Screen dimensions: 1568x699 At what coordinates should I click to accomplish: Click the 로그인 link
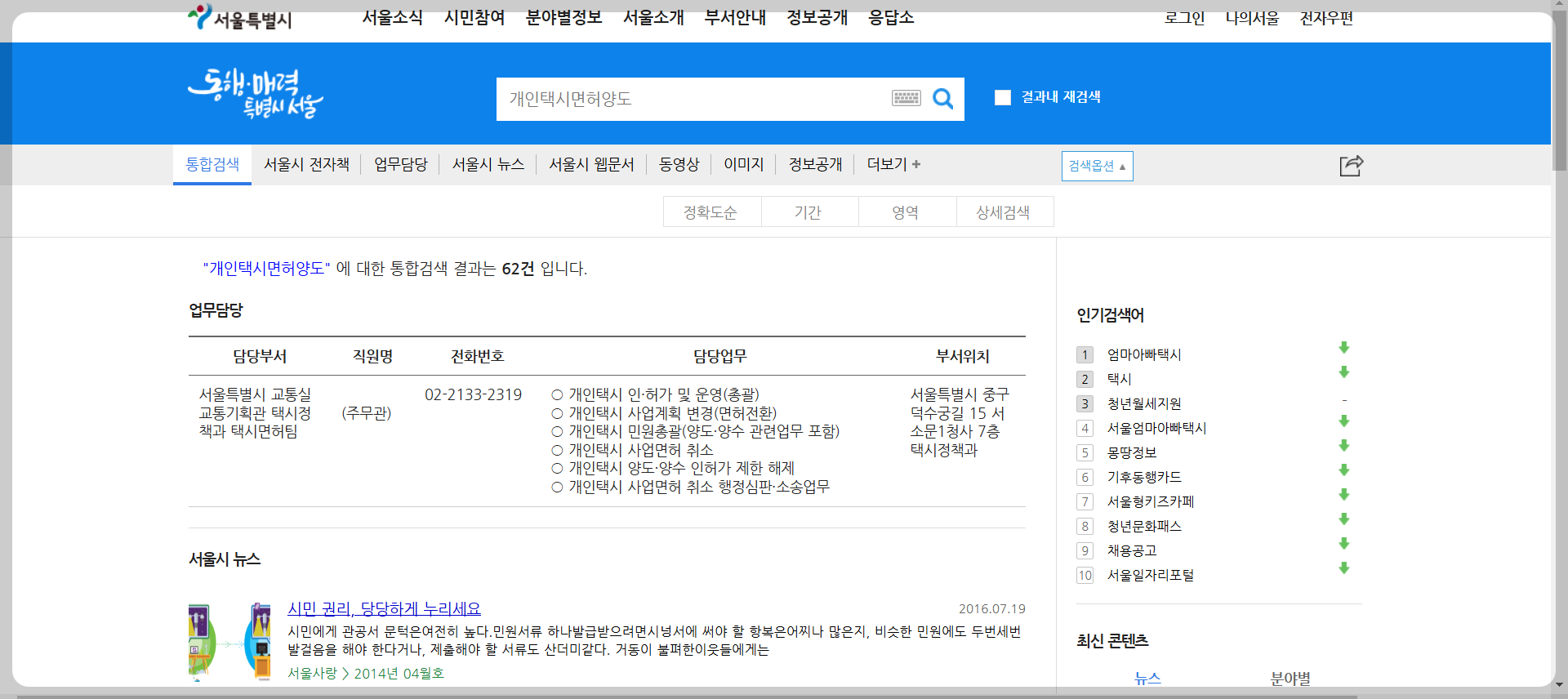pos(1185,18)
